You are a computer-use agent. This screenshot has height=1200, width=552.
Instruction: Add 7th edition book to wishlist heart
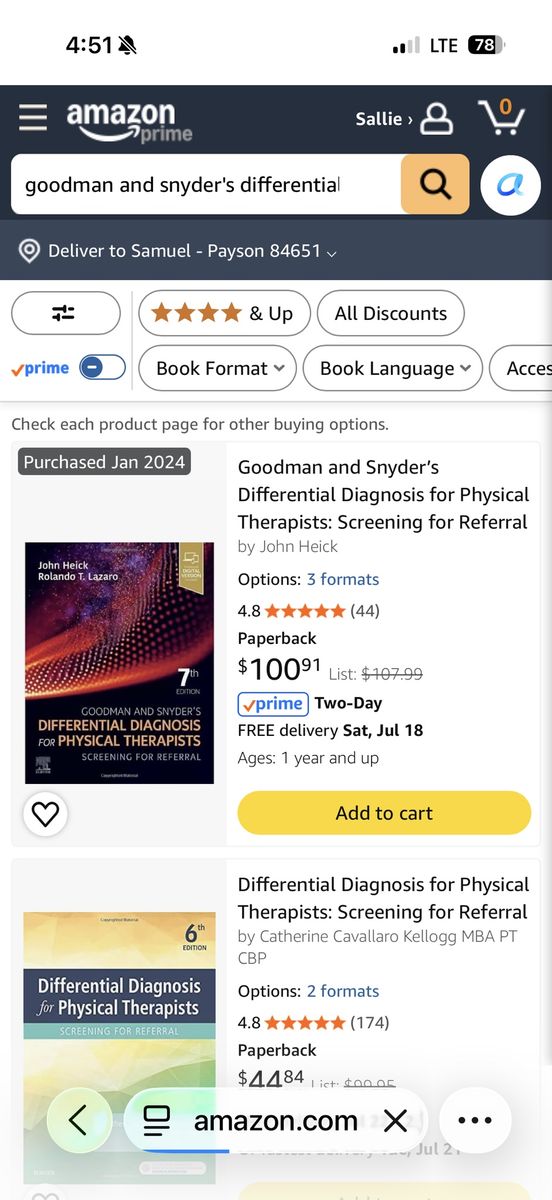coord(45,814)
